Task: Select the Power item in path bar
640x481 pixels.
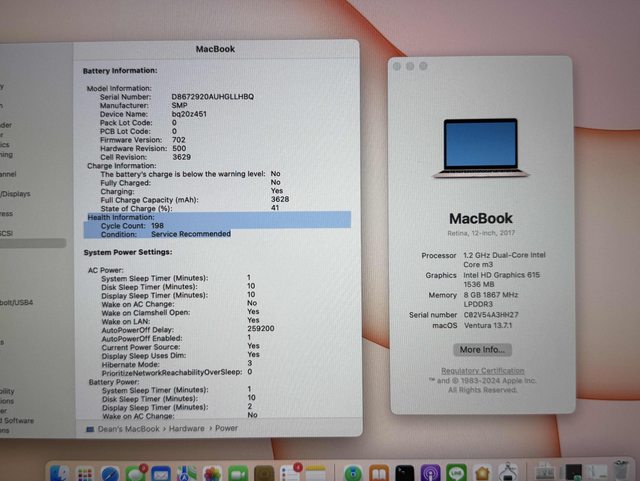Action: tap(226, 428)
